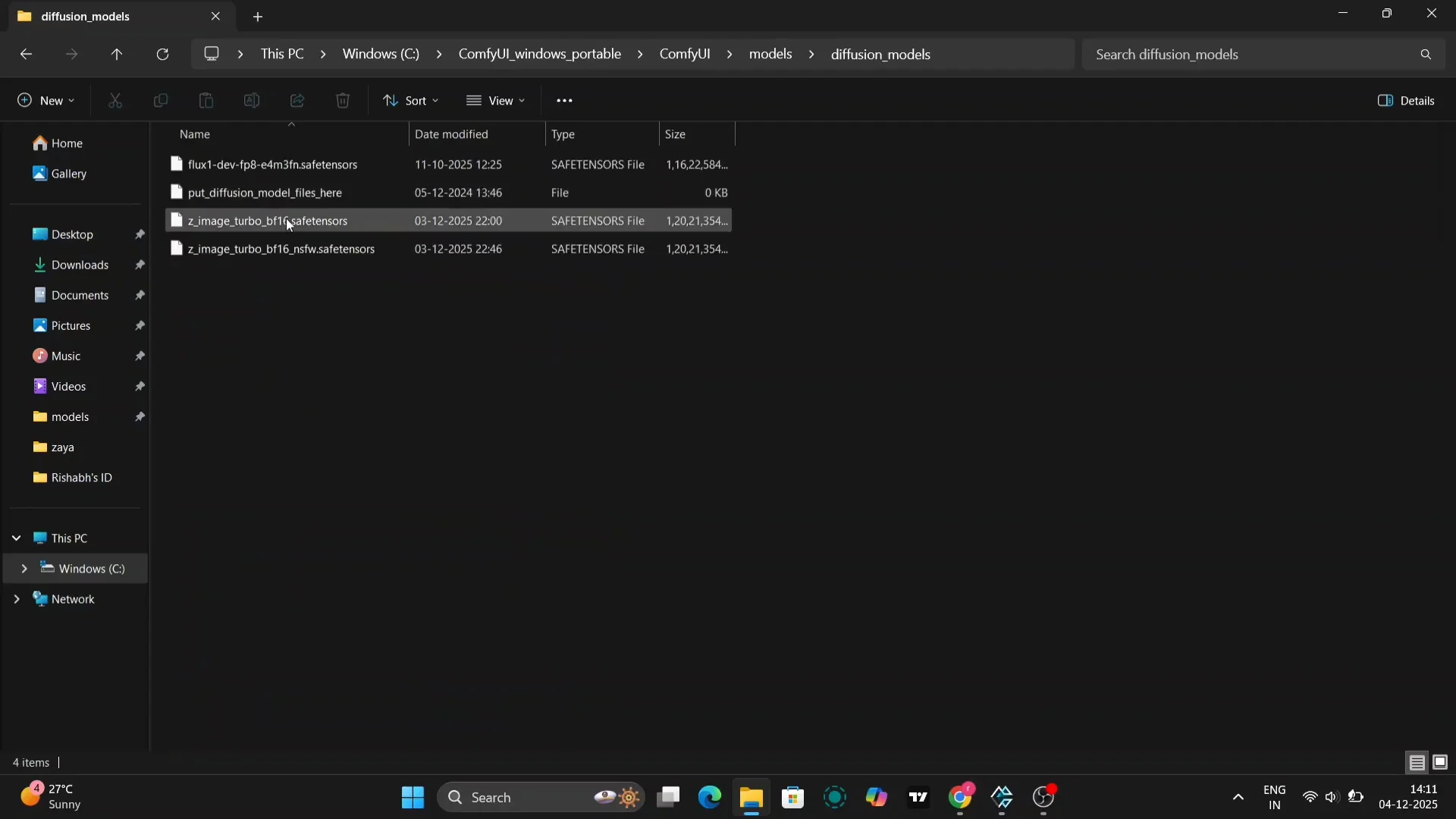
Task: Open the See more menu
Action: 565,100
